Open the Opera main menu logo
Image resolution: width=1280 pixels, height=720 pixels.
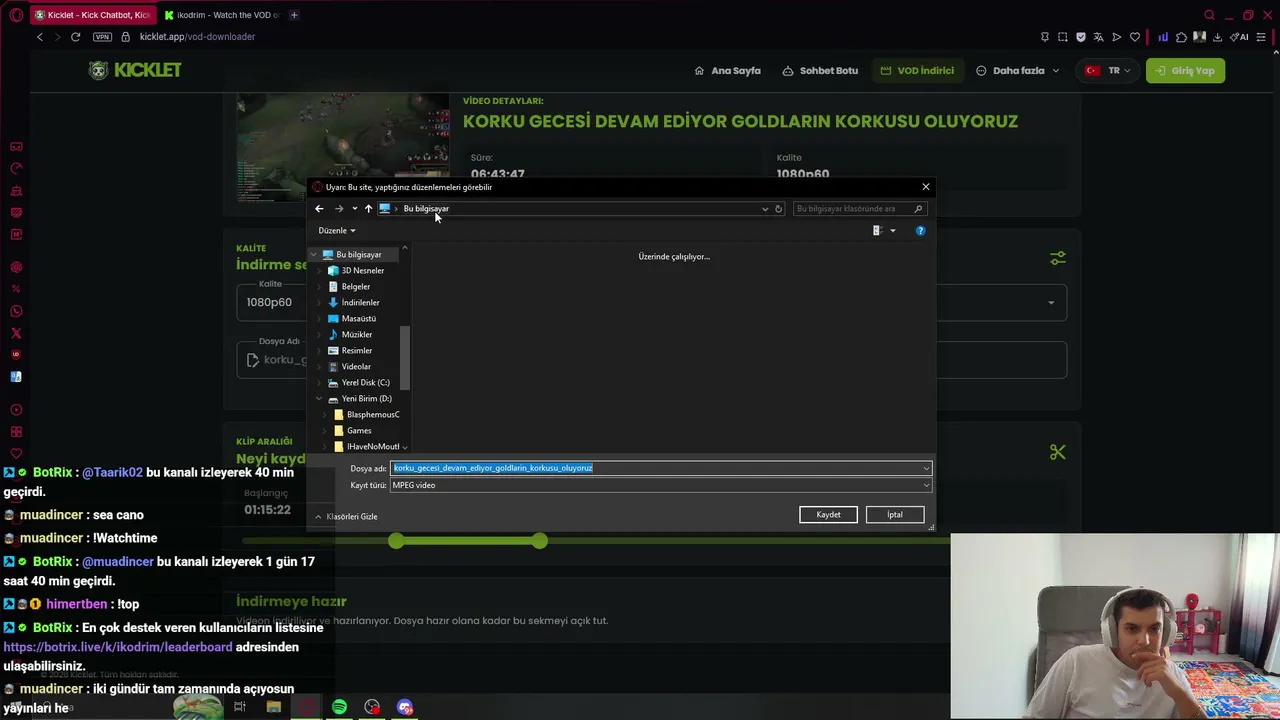(x=16, y=15)
